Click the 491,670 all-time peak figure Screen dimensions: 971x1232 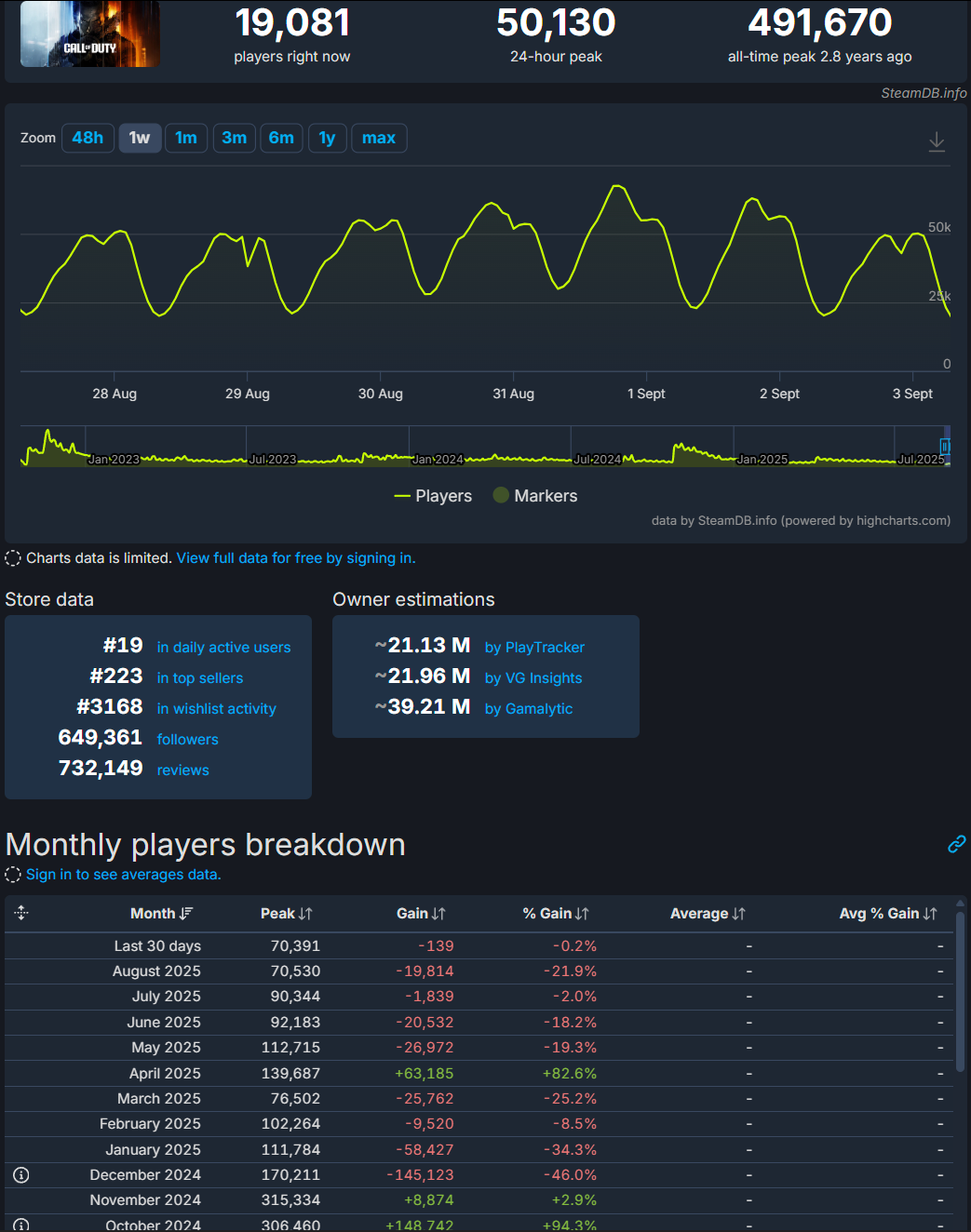coord(820,22)
